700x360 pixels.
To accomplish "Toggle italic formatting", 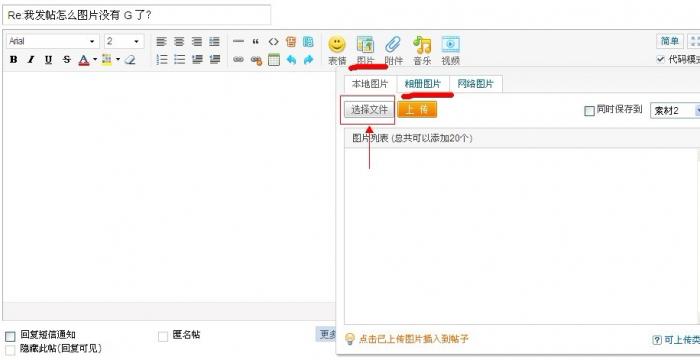I will 31,59.
